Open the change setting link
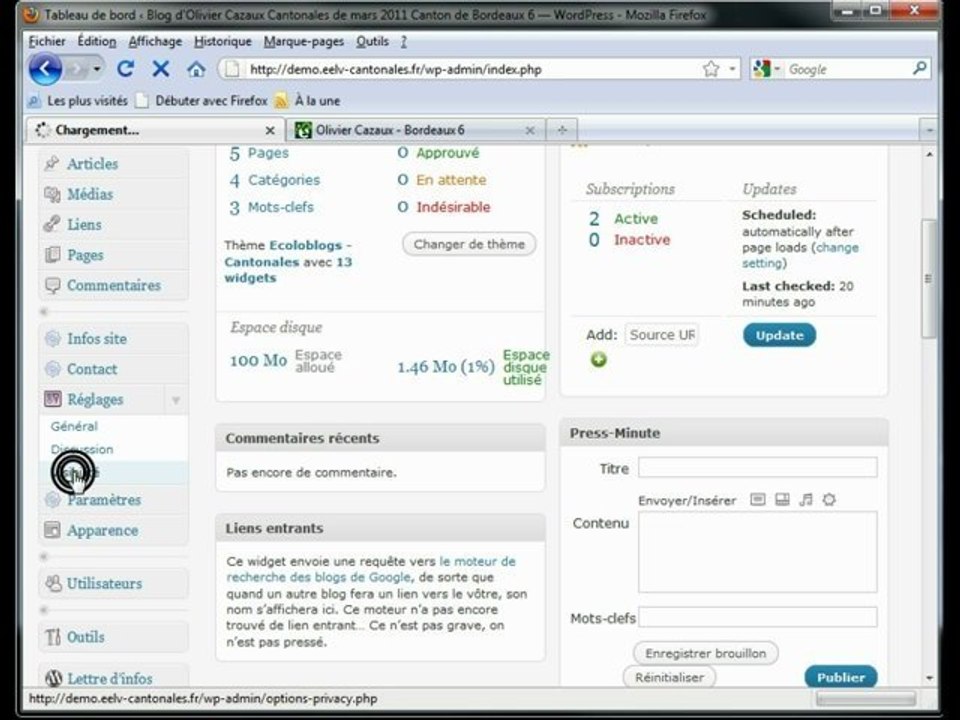Screen dimensions: 960x720 800,255
